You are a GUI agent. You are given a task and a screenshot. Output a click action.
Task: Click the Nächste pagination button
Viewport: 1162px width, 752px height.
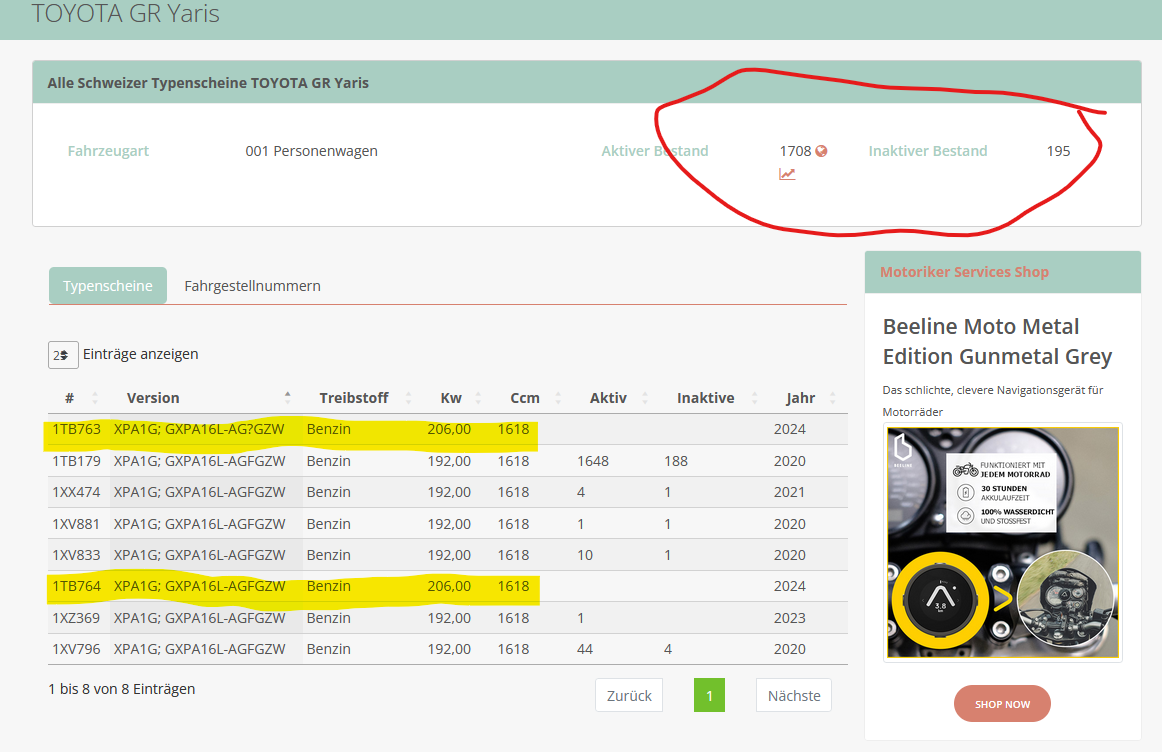tap(794, 696)
